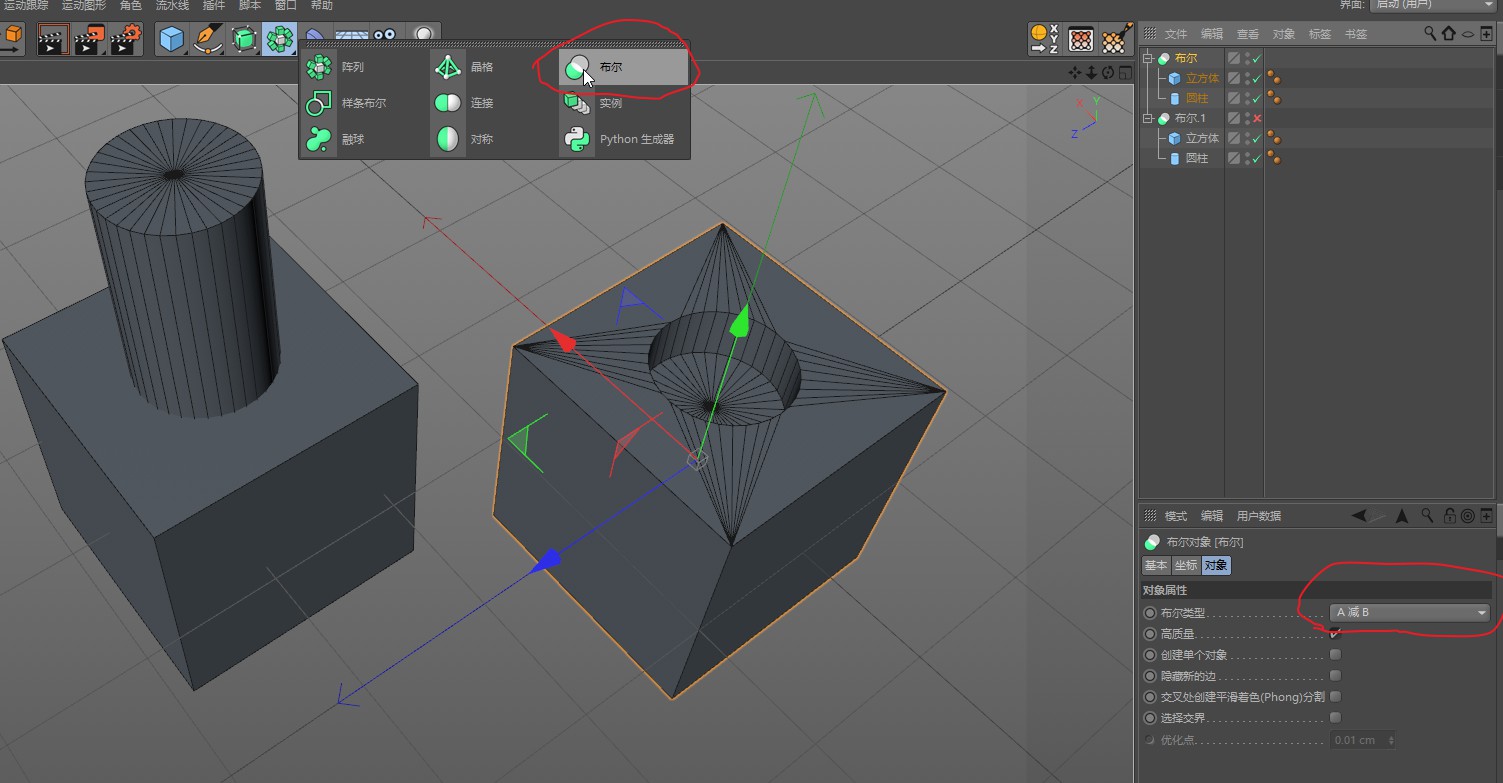Click the viewport zoom up-down arrow icon

point(1091,73)
